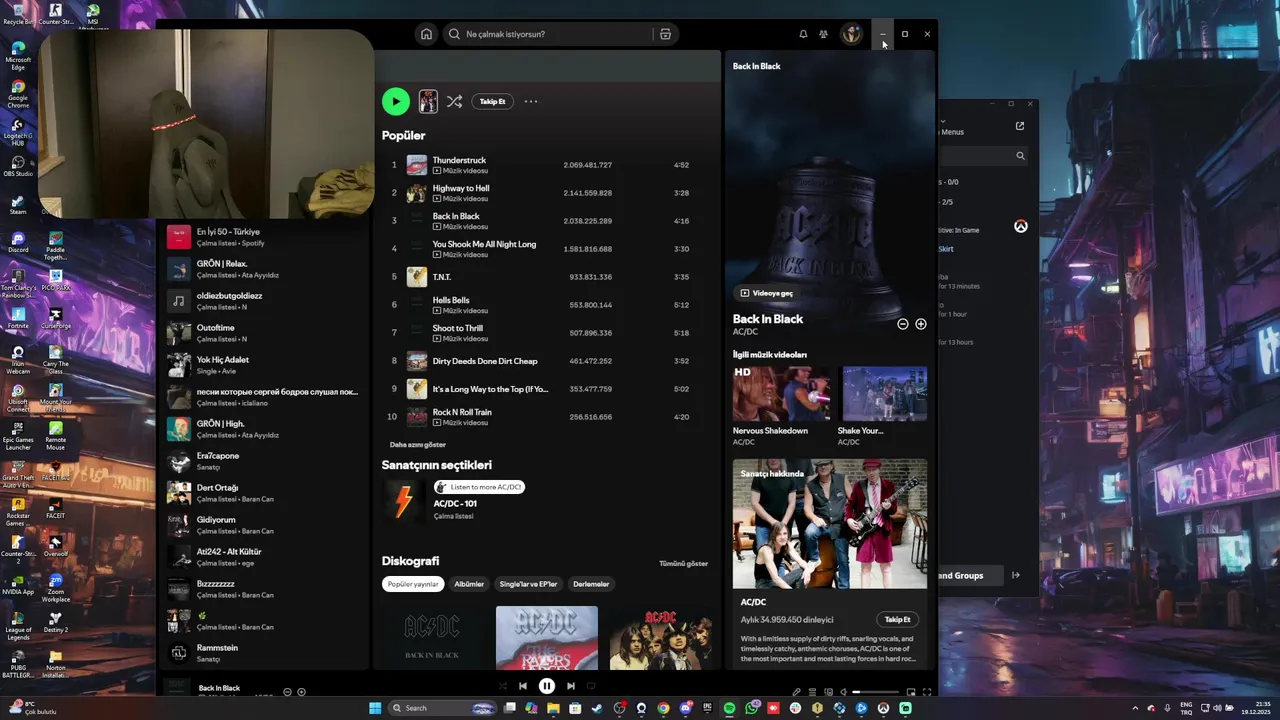This screenshot has height=720, width=1280.
Task: Select the T.N.T. track row
Action: (x=545, y=277)
